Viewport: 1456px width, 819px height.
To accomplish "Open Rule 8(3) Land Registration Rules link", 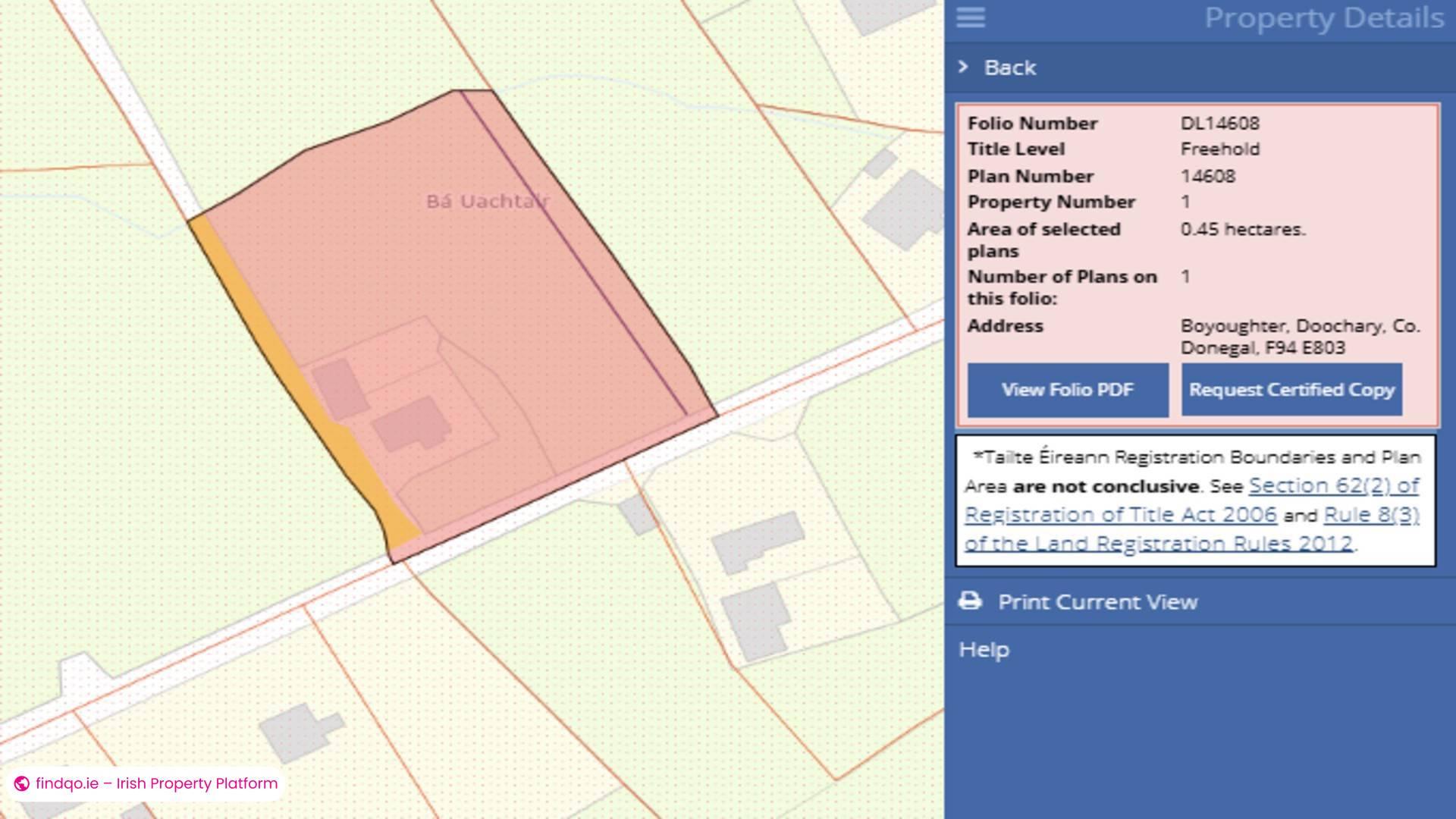I will coord(1371,515).
